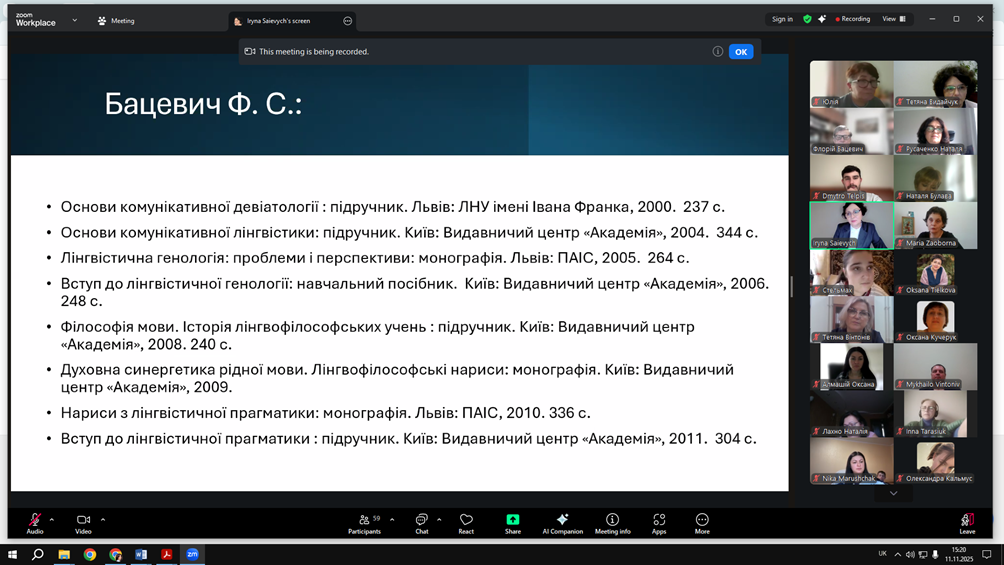Screen dimensions: 1004x565
Task: Switch to the Meeting tab
Action: point(116,20)
